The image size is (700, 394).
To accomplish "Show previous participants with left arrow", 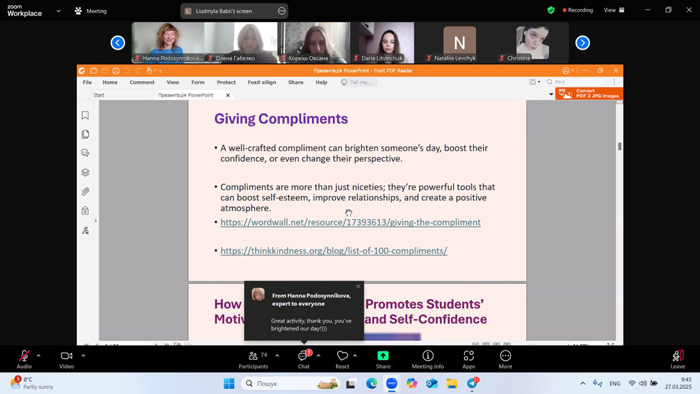I will 118,43.
